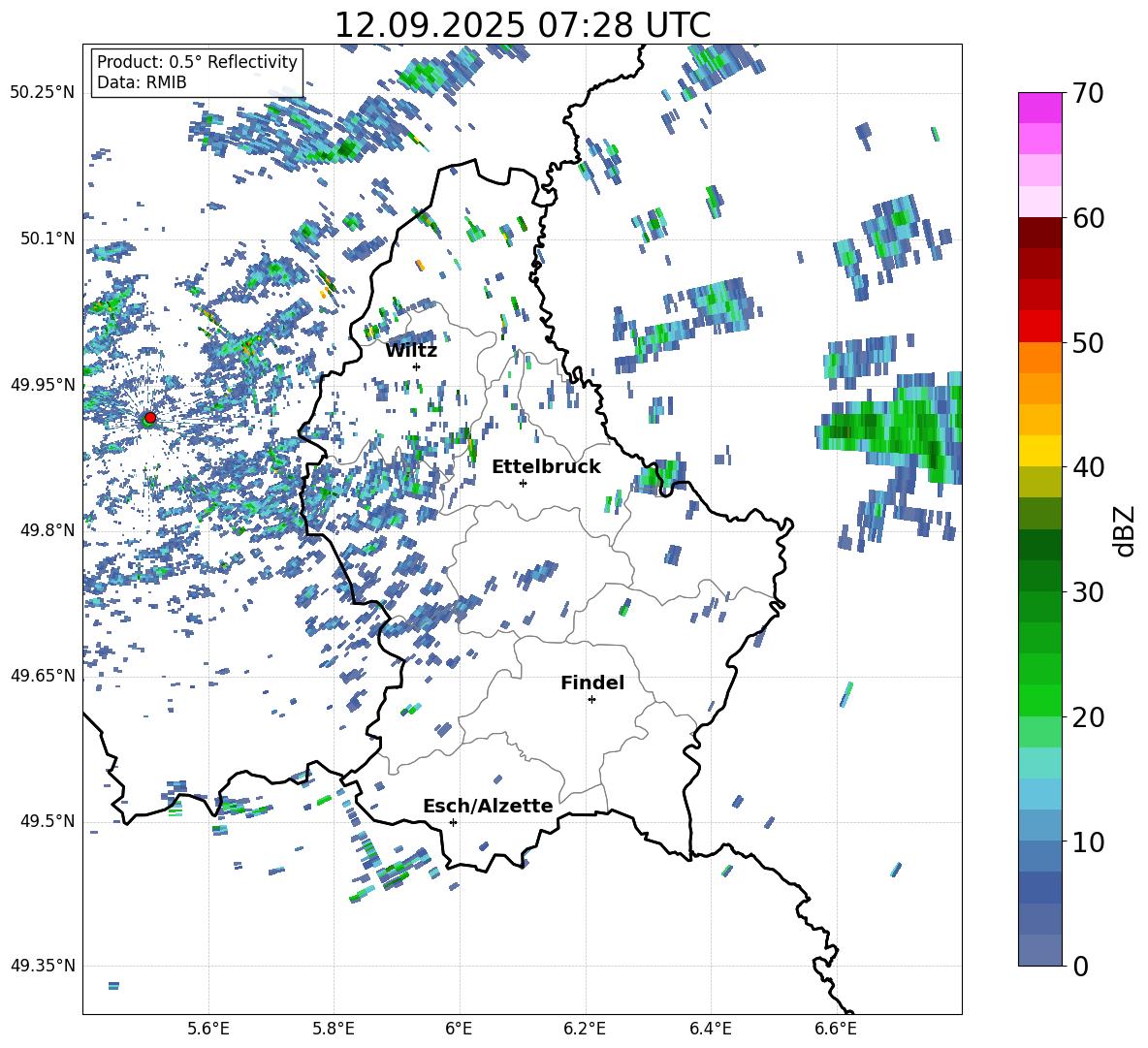Click the 5.6°E longitude label

point(208,1029)
